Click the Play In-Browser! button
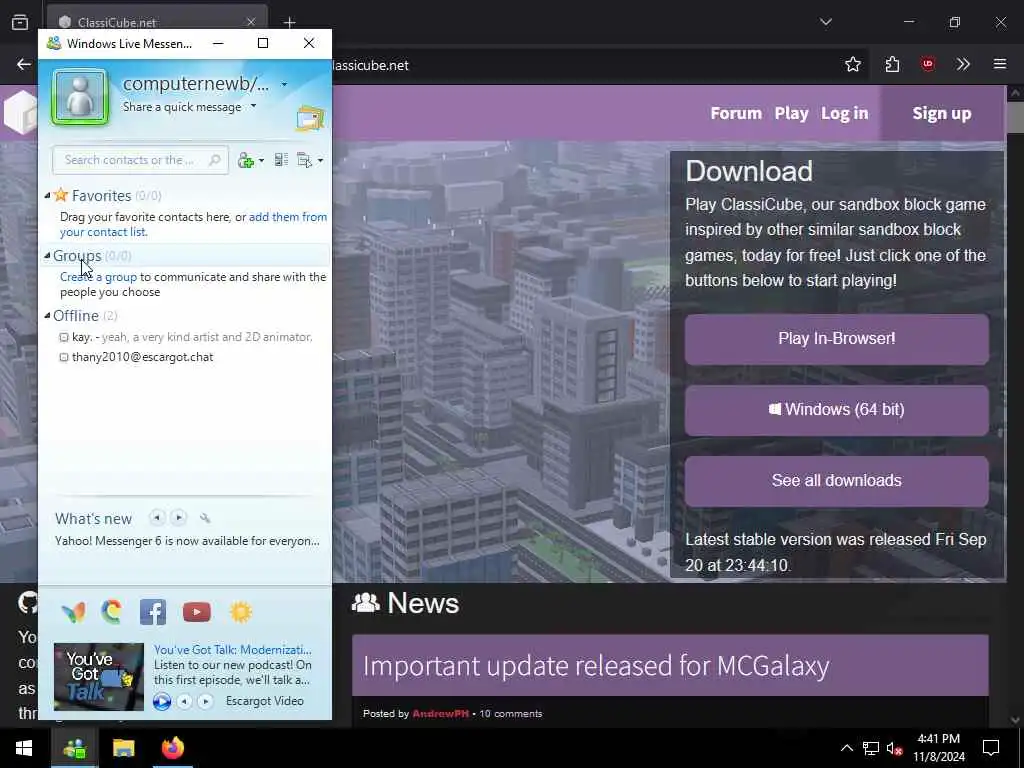Screen dimensions: 1024x768 (x=837, y=339)
